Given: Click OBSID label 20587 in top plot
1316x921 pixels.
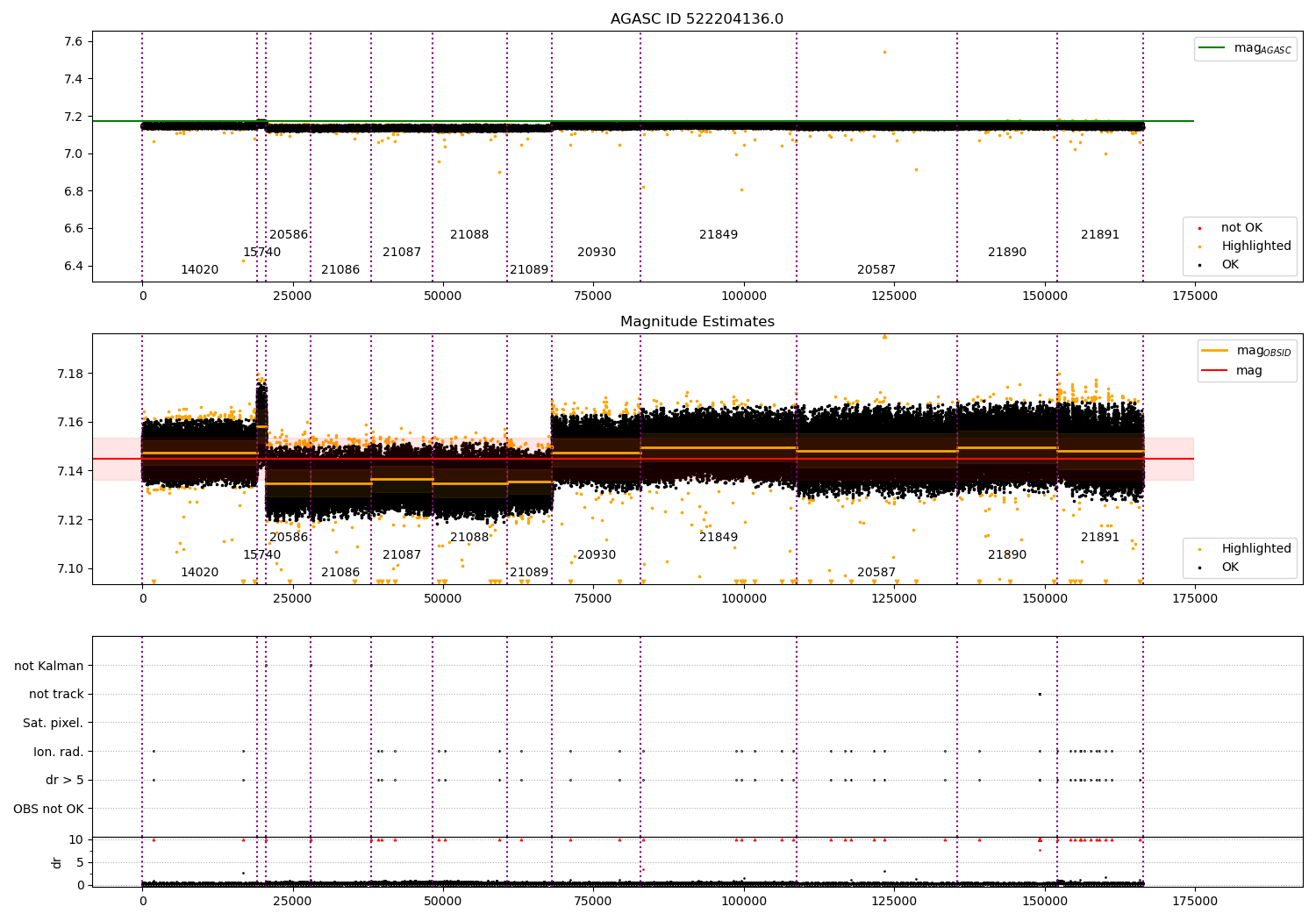Looking at the screenshot, I should point(876,270).
